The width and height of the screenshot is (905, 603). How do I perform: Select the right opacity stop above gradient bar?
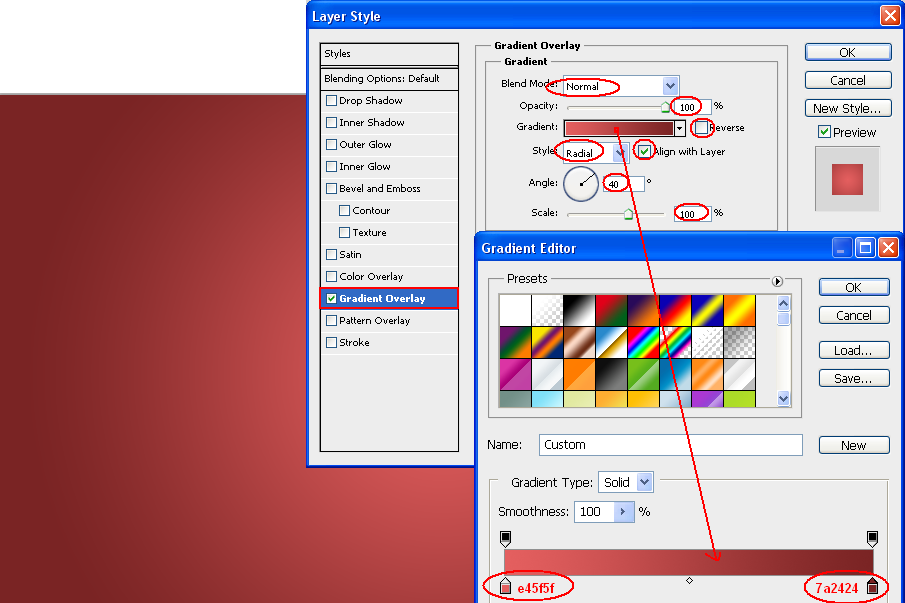[872, 538]
